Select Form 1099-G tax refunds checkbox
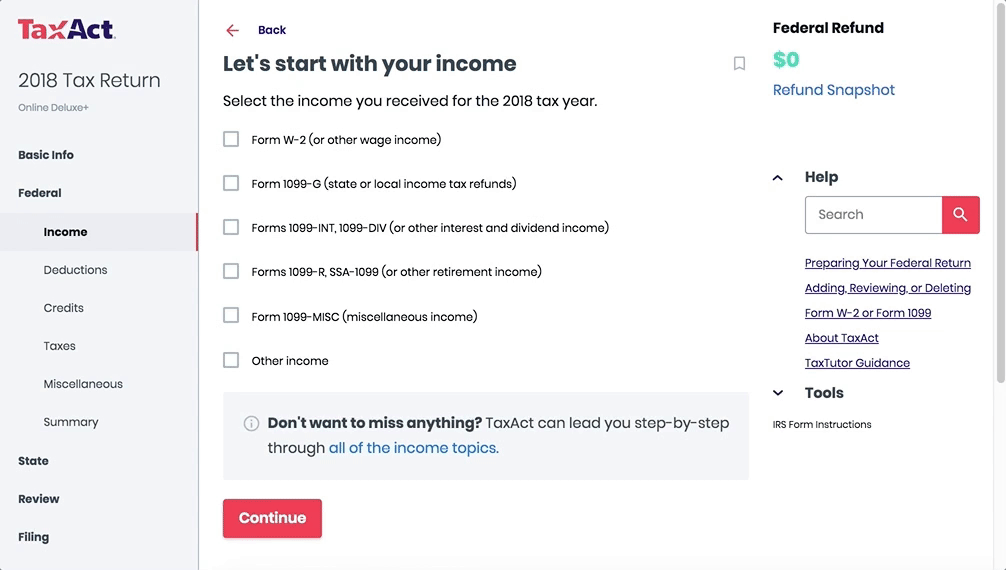 (x=231, y=183)
